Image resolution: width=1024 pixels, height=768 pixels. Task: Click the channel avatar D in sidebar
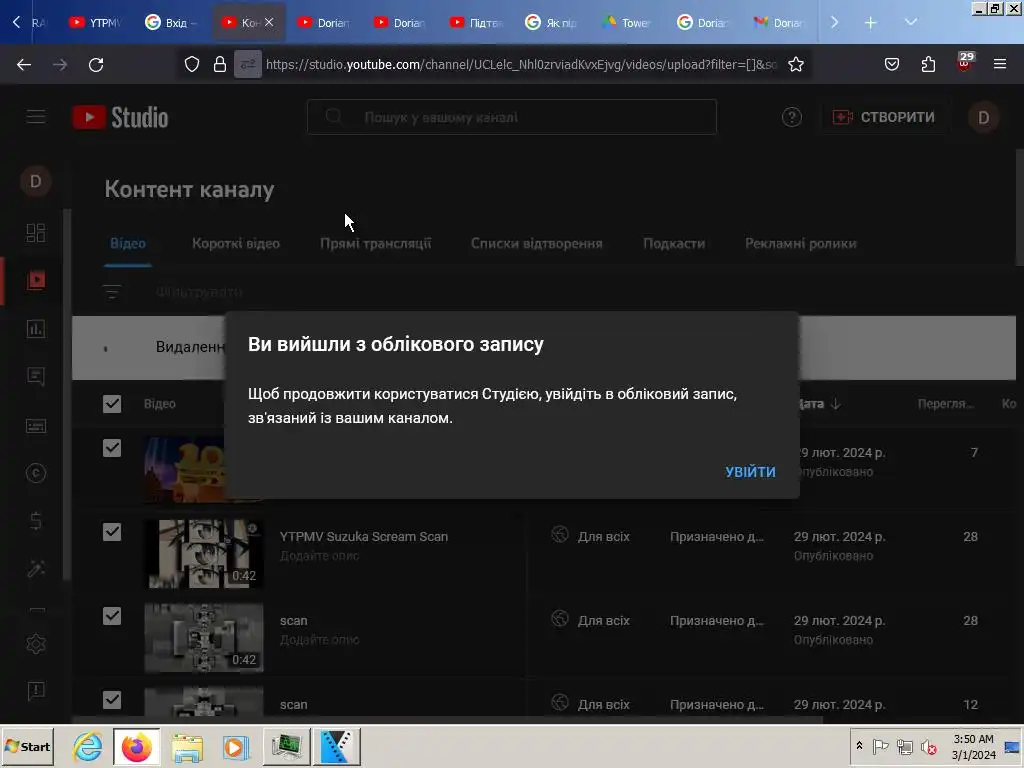(36, 181)
